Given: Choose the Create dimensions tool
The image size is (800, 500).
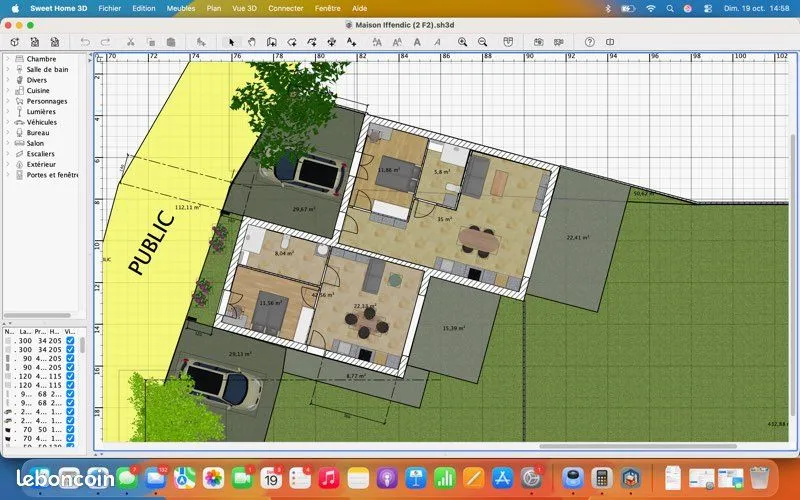Looking at the screenshot, I should click(x=332, y=42).
